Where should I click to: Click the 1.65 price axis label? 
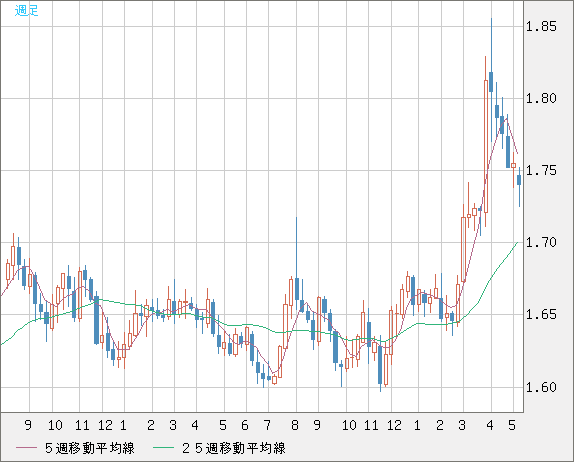tap(541, 314)
